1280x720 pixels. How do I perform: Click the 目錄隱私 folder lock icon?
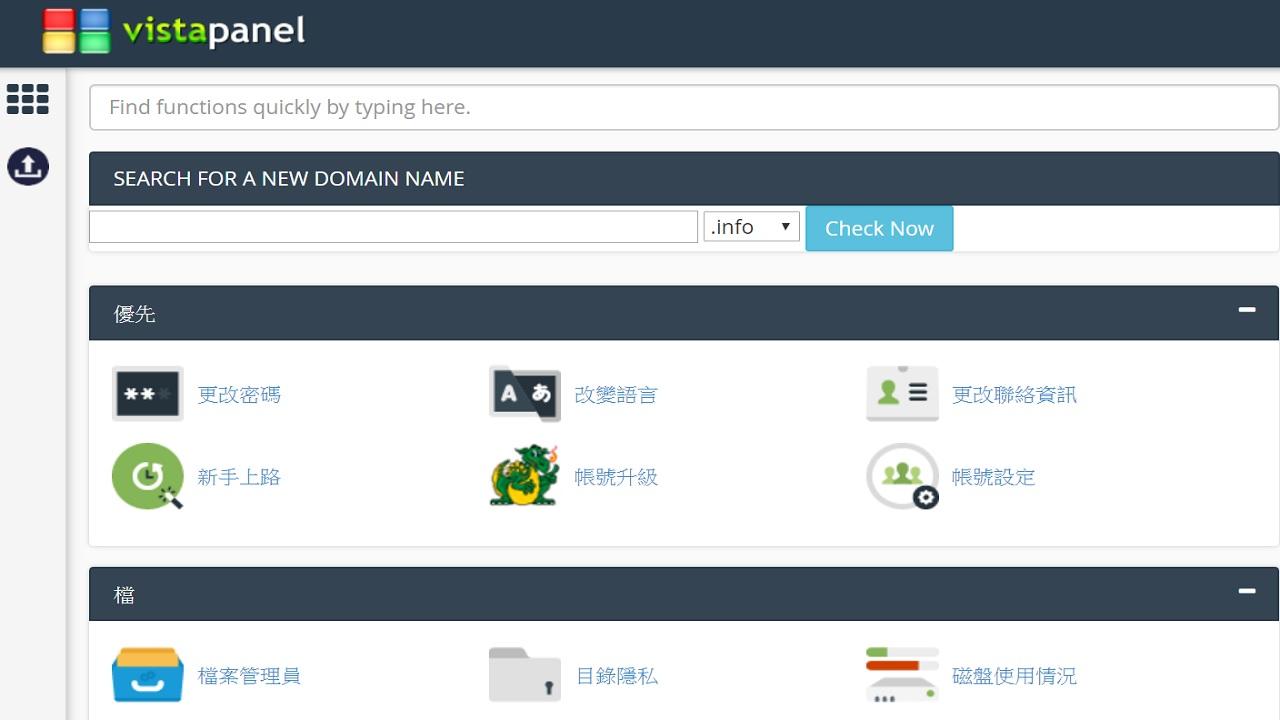coord(524,675)
